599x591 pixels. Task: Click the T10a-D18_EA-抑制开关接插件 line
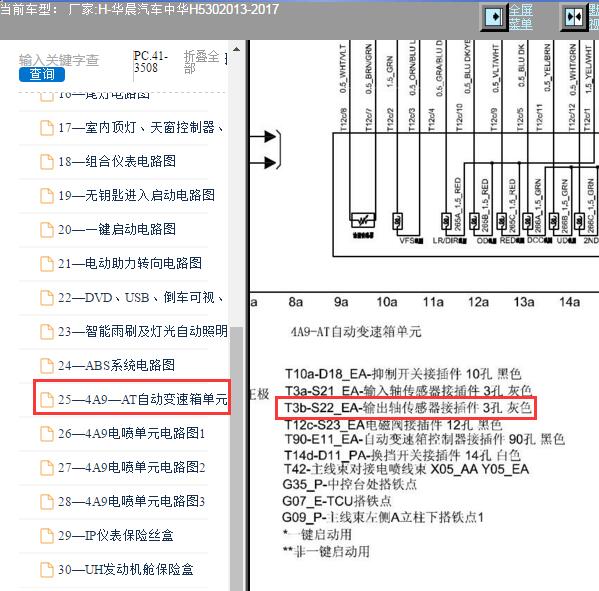pos(403,373)
